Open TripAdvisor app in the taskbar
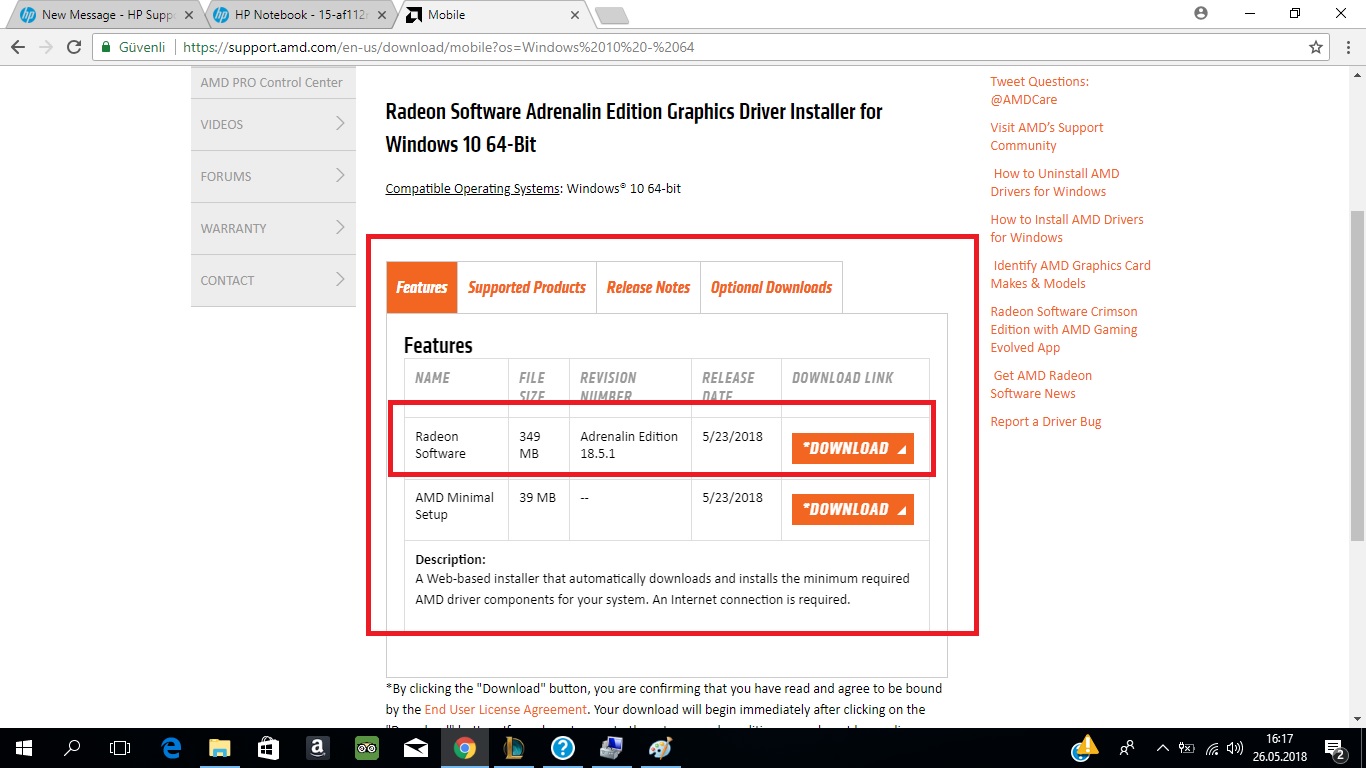The height and width of the screenshot is (768, 1366). (x=366, y=747)
